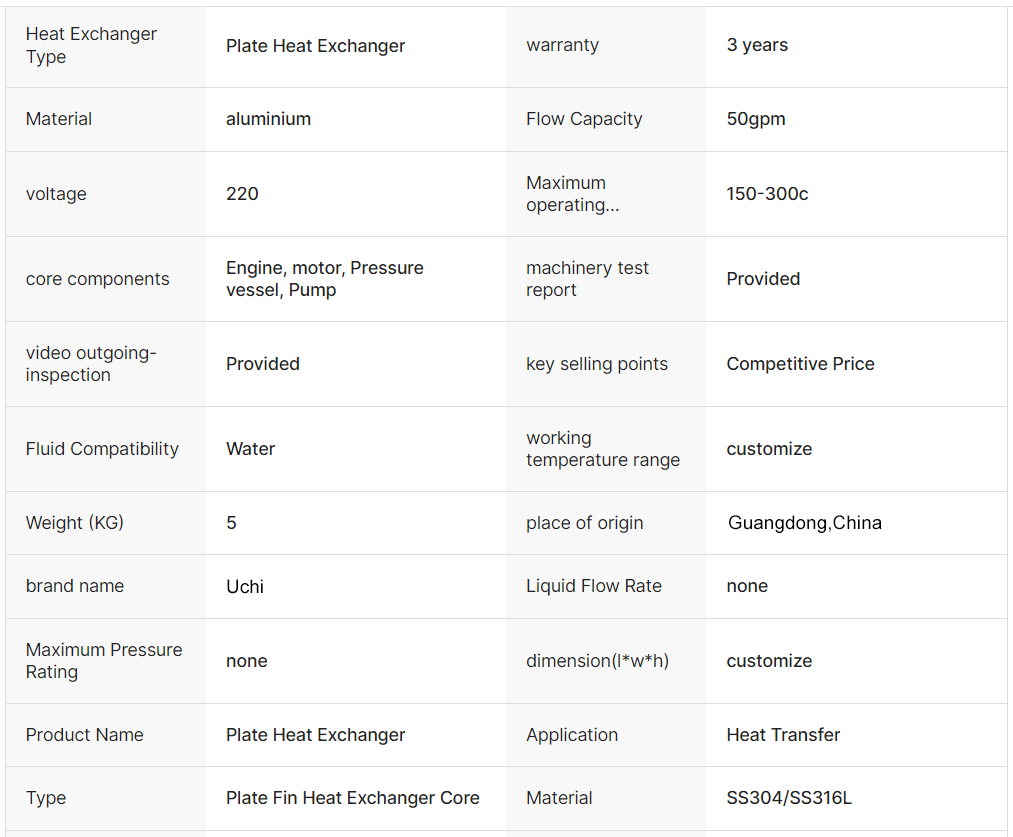Screen dimensions: 1013x837
Task: Click the "aluminium" material value
Action: point(268,119)
